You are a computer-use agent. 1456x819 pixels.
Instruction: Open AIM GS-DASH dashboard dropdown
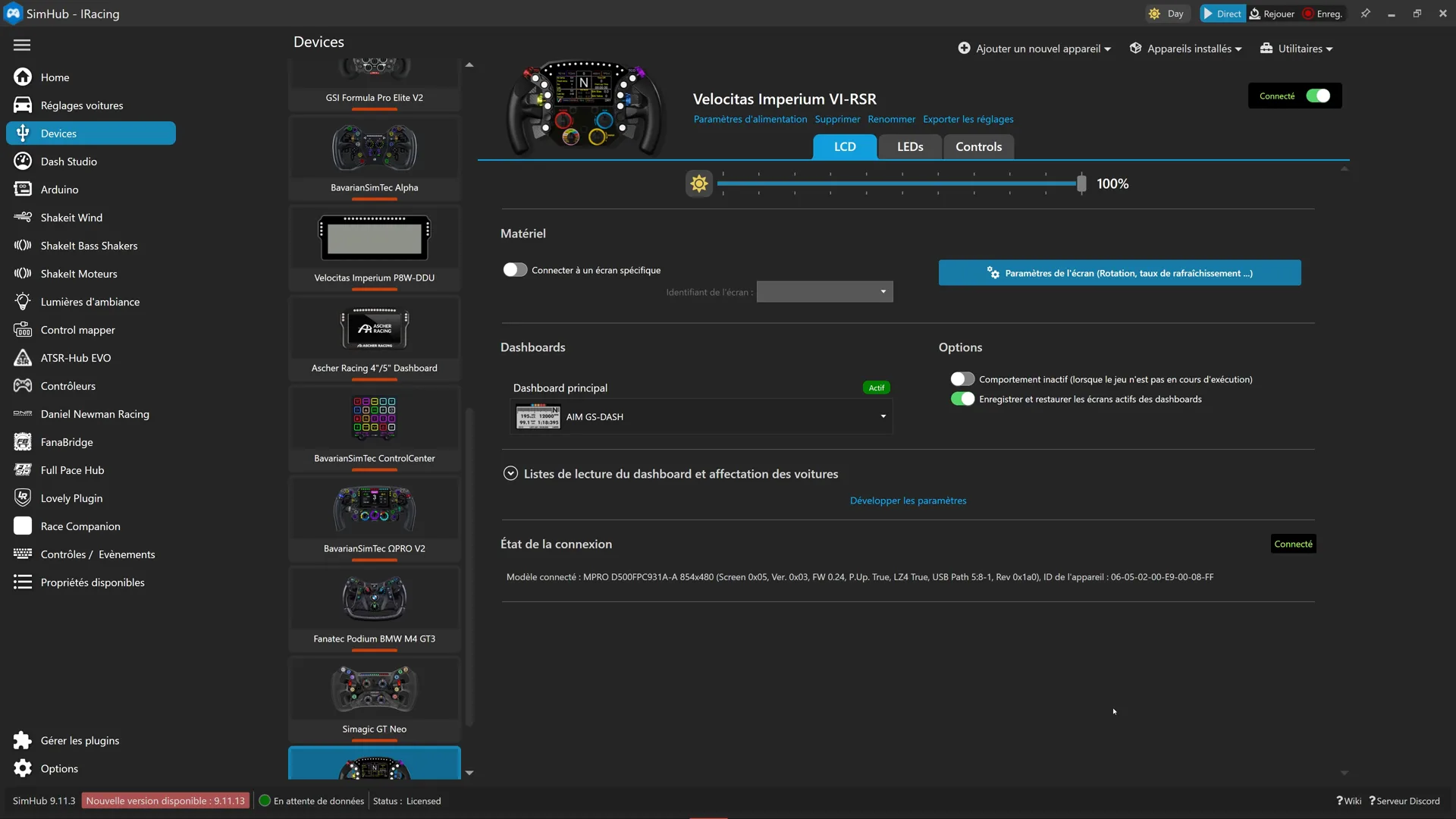(x=701, y=416)
